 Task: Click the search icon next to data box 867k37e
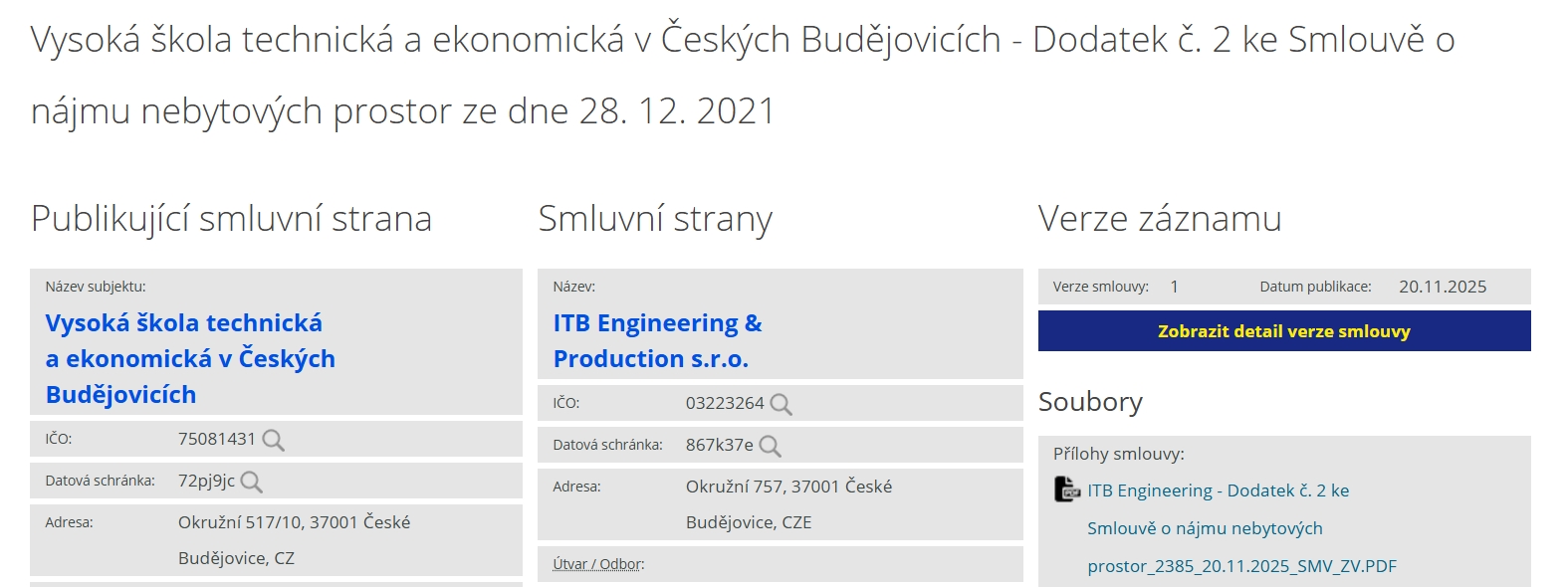tap(770, 446)
